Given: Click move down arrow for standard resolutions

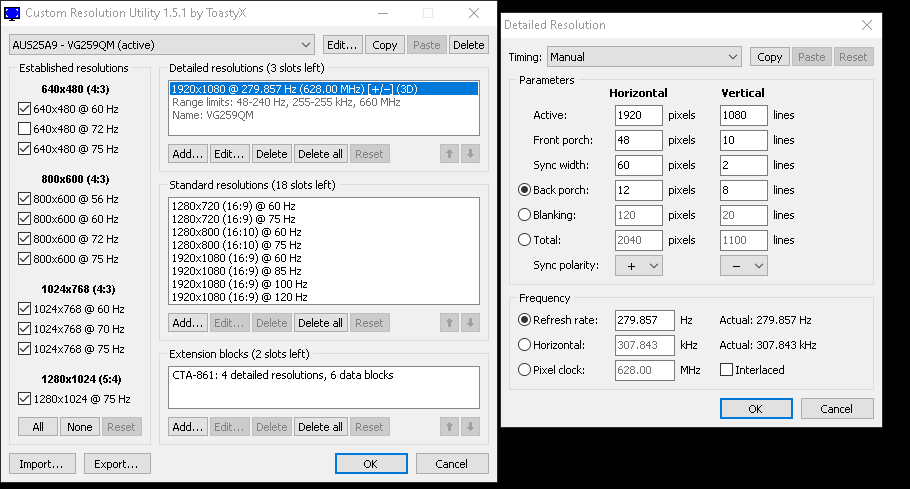Looking at the screenshot, I should (x=471, y=323).
